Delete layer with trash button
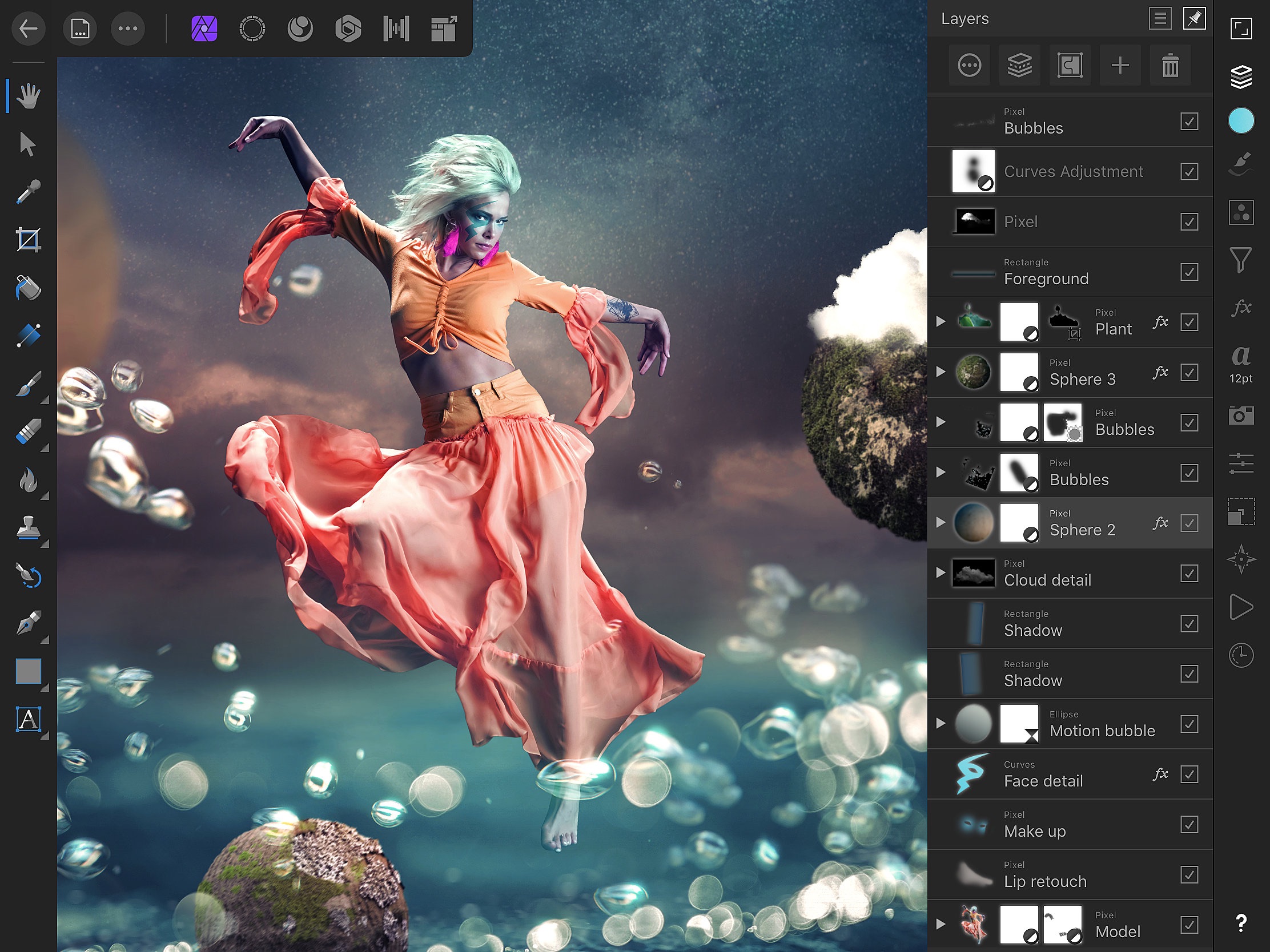The width and height of the screenshot is (1270, 952). (1170, 66)
